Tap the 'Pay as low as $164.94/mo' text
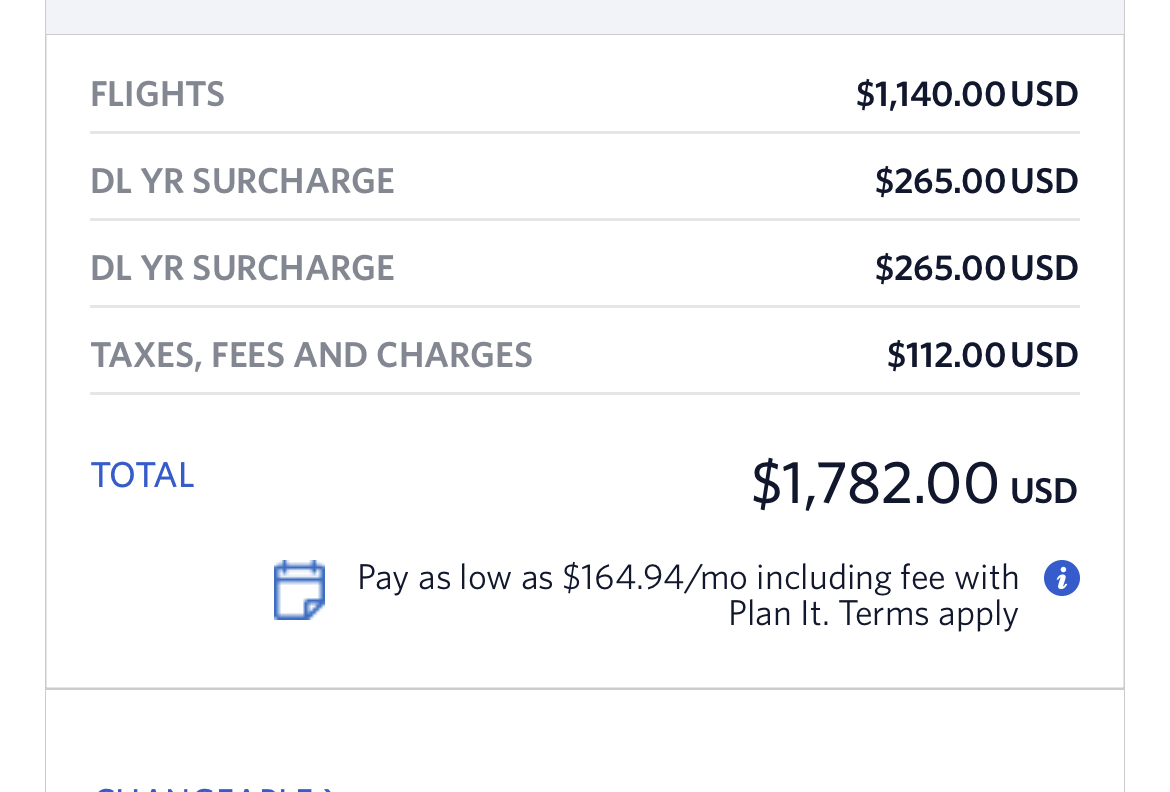 click(x=688, y=578)
